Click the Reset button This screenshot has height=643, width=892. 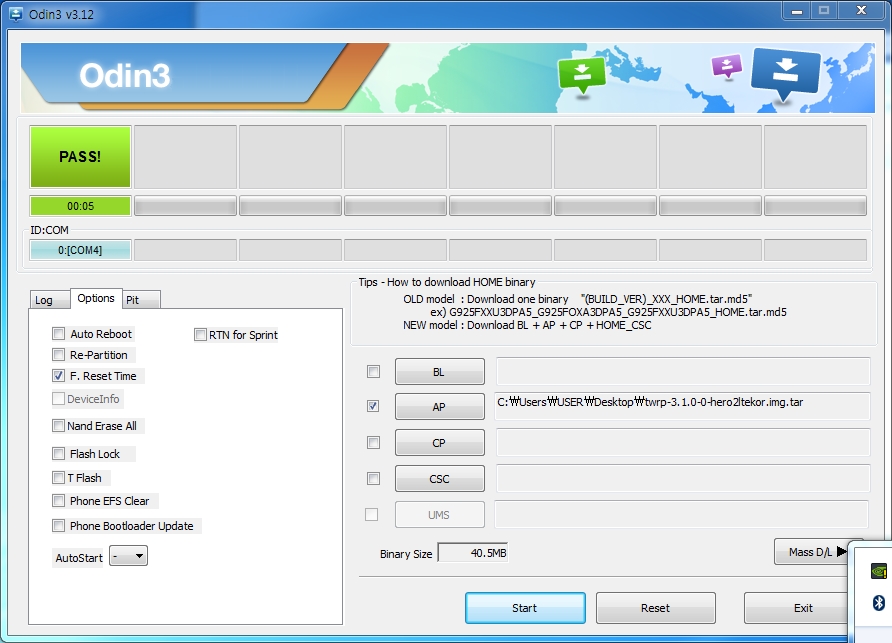click(x=656, y=608)
